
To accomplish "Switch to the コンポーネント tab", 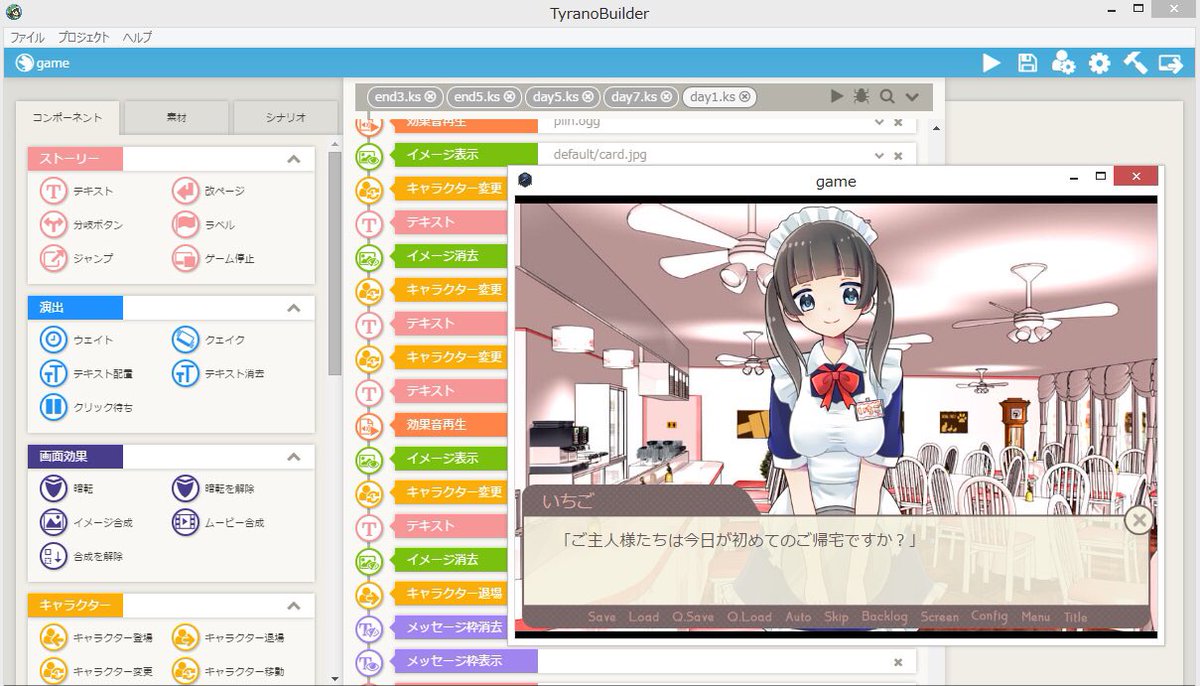I will [x=68, y=117].
